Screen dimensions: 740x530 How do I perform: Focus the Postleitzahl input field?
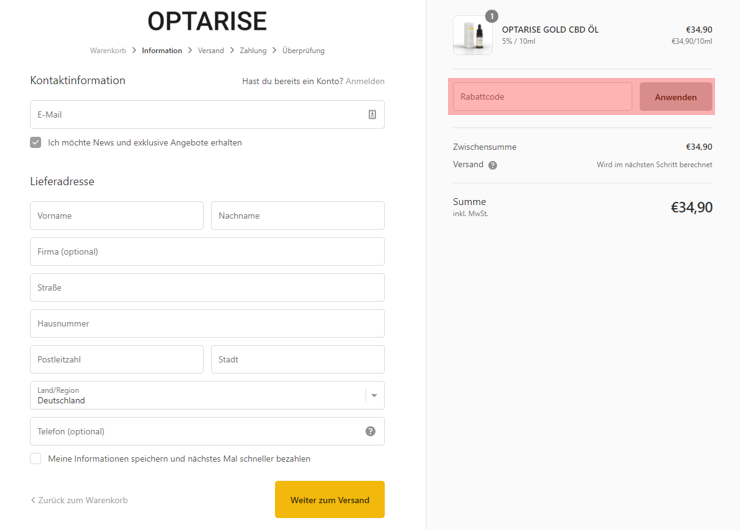click(x=117, y=359)
